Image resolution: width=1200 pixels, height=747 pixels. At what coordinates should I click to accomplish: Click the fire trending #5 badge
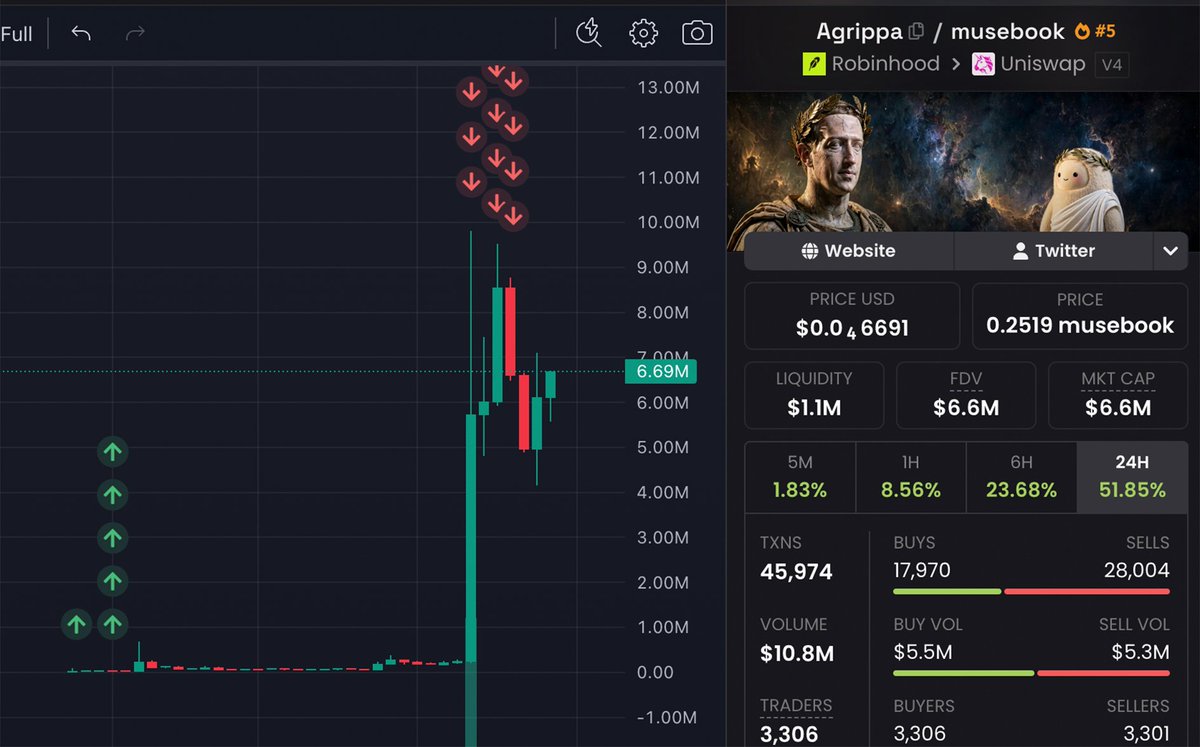1095,31
